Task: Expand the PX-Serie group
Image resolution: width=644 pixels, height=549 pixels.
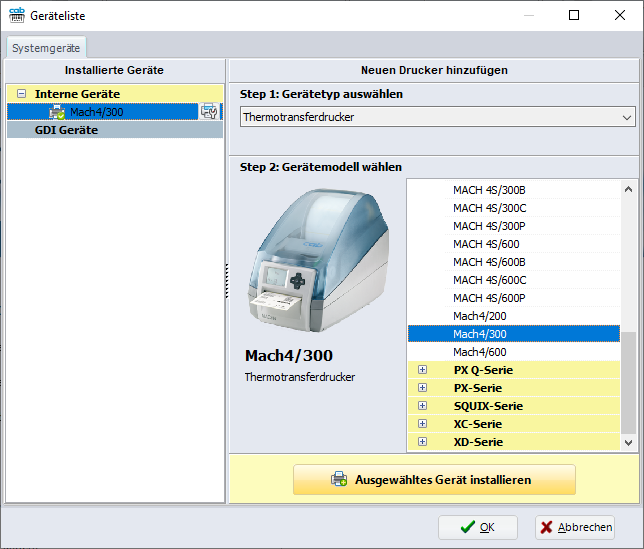Action: point(422,388)
